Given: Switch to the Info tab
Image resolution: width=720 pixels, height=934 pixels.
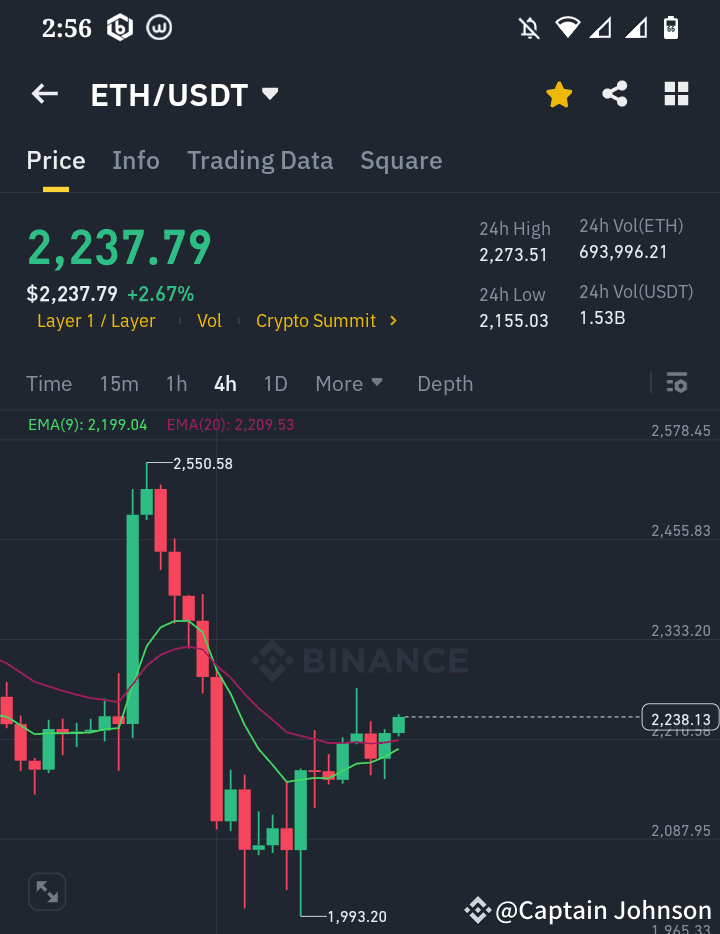Looking at the screenshot, I should point(136,161).
